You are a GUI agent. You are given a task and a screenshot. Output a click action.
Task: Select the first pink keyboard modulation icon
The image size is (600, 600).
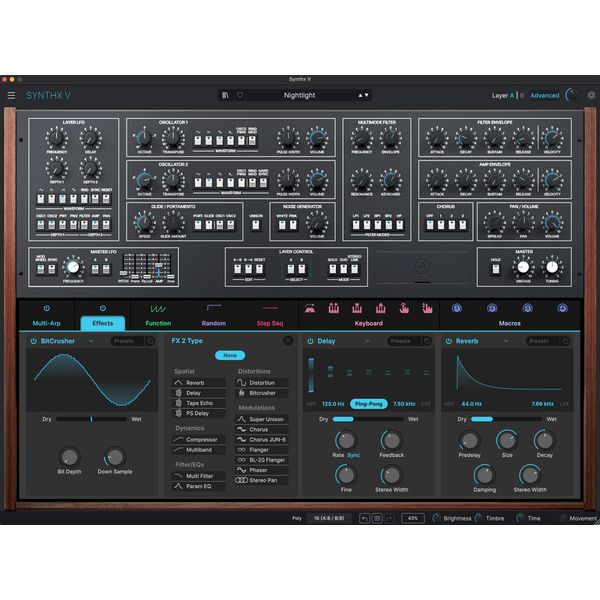coord(310,308)
